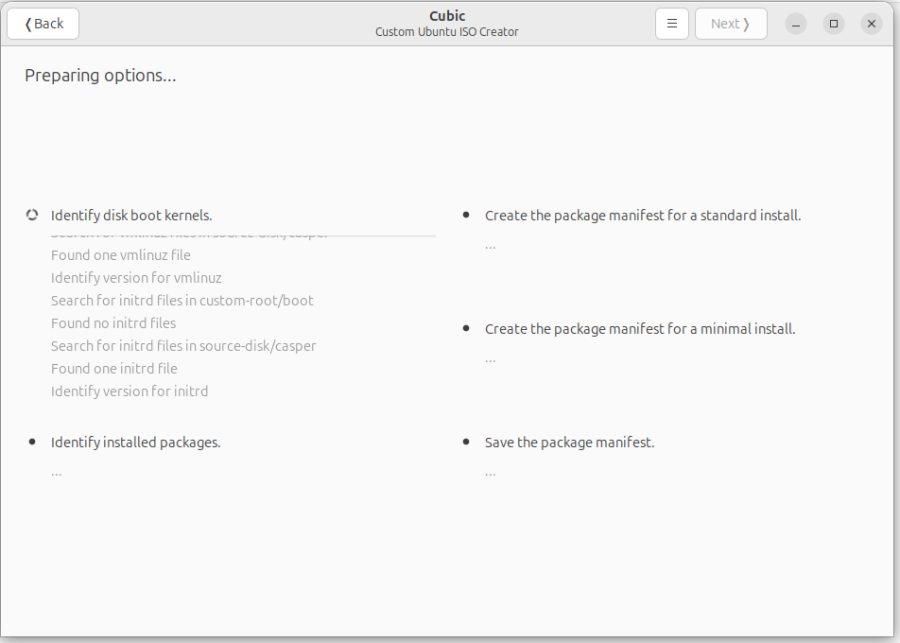This screenshot has height=643, width=900.
Task: Click 'Search for initrd files in custom-root/boot'
Action: pos(182,300)
